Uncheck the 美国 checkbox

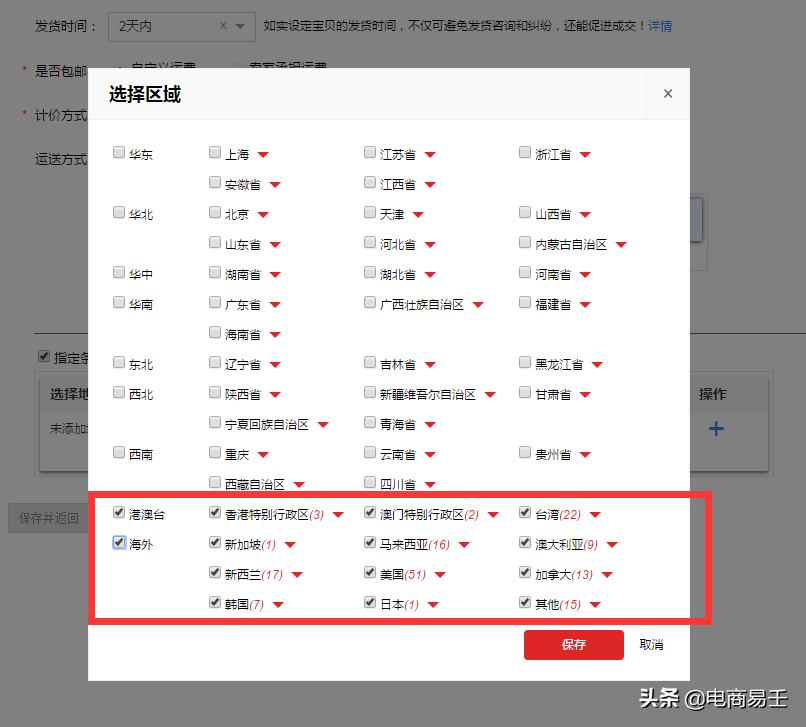coord(370,572)
